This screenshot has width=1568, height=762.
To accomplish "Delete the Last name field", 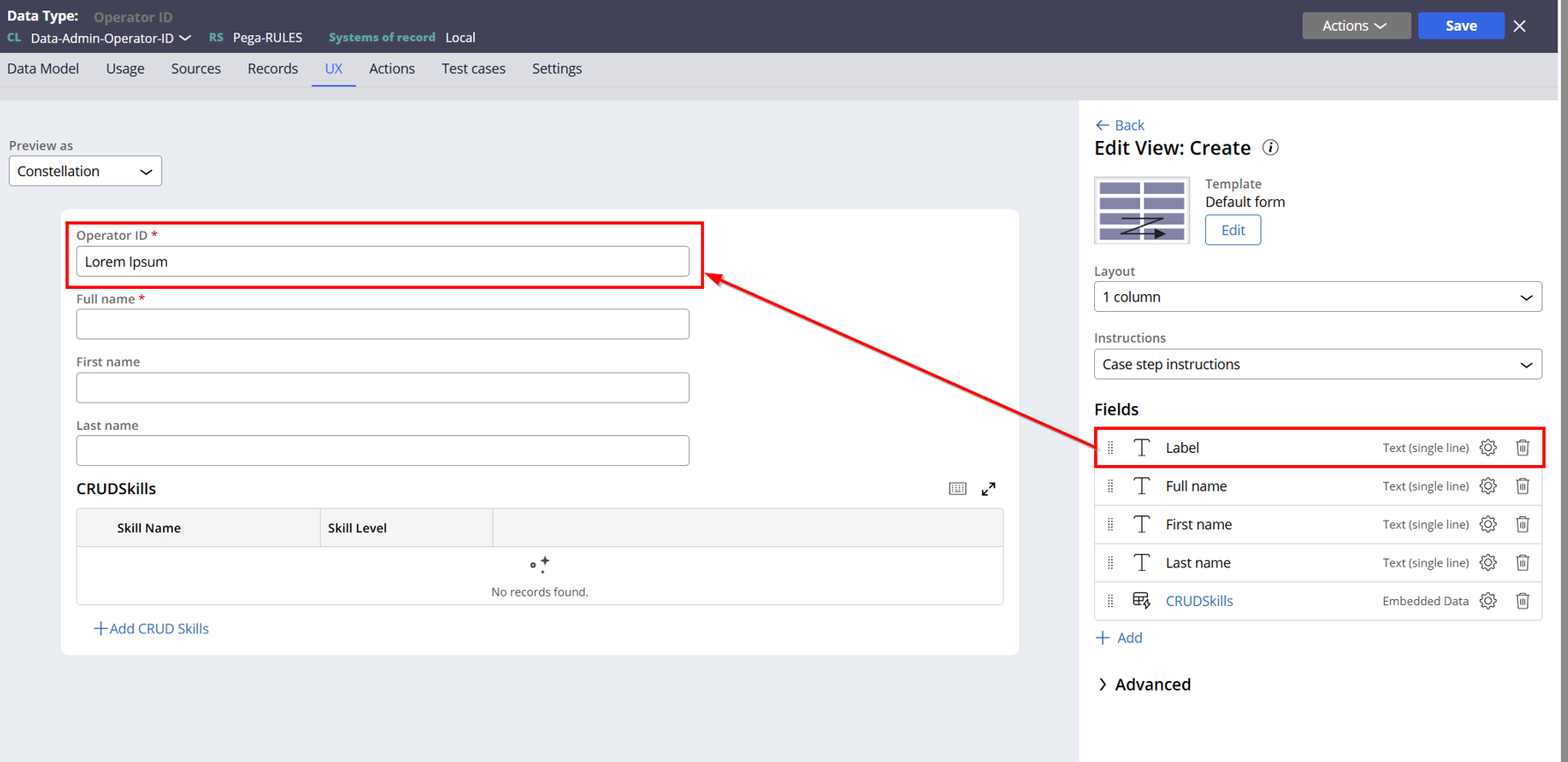I will pos(1522,562).
